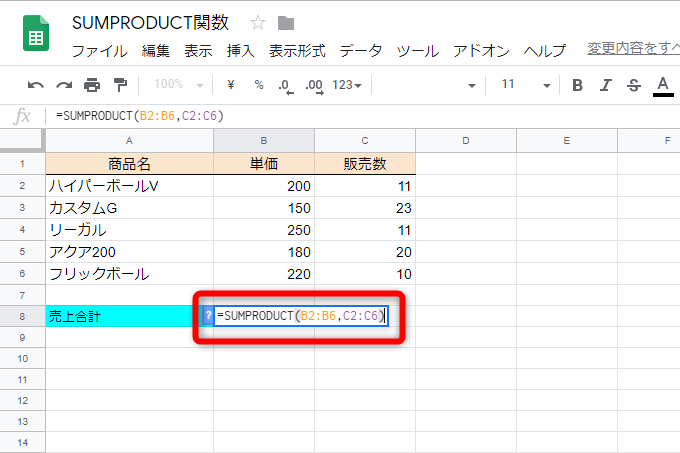This screenshot has height=453, width=680.
Task: Select sales count cell 10
Action: 365,274
